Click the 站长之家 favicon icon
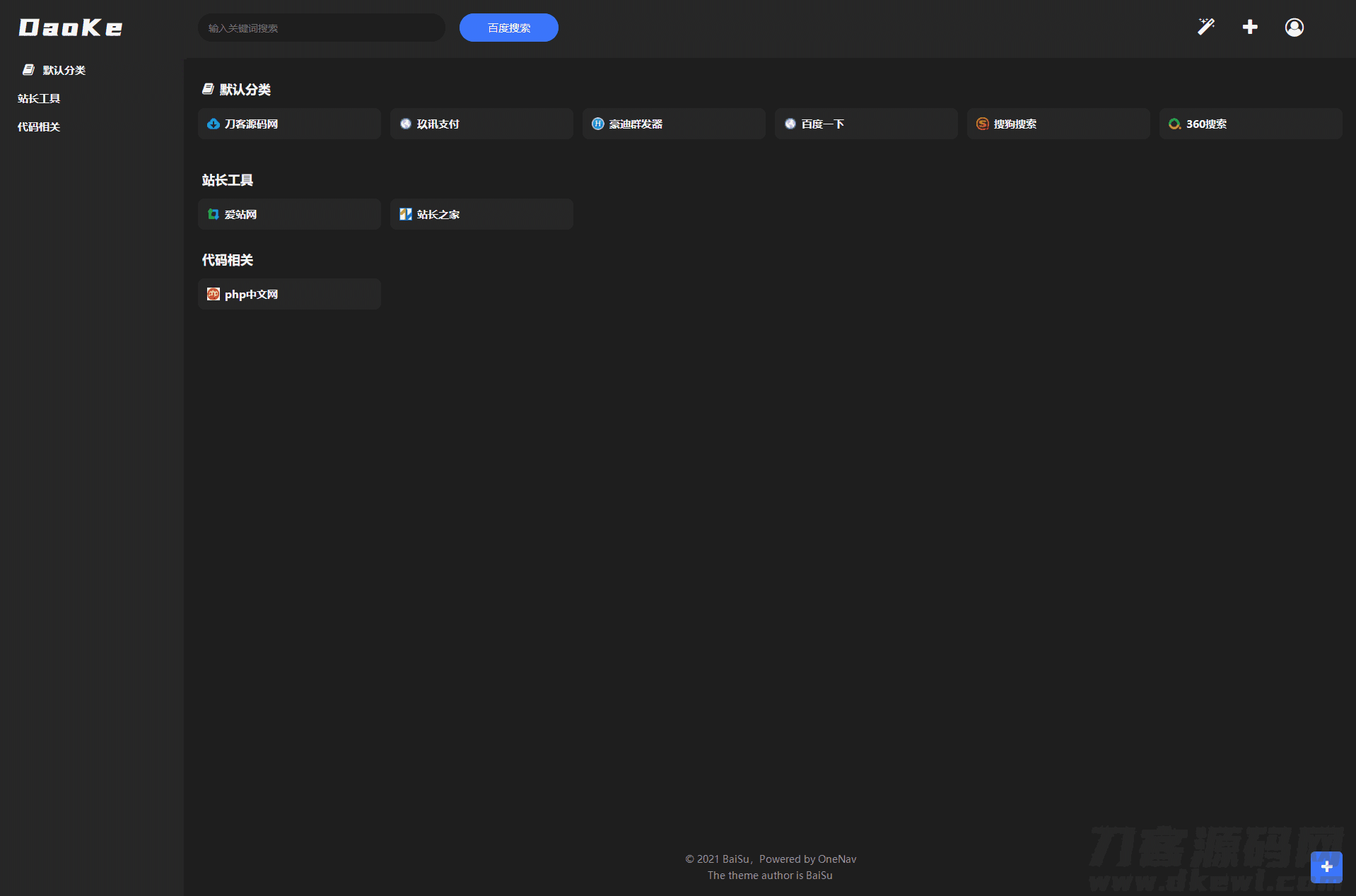1356x896 pixels. pyautogui.click(x=406, y=214)
